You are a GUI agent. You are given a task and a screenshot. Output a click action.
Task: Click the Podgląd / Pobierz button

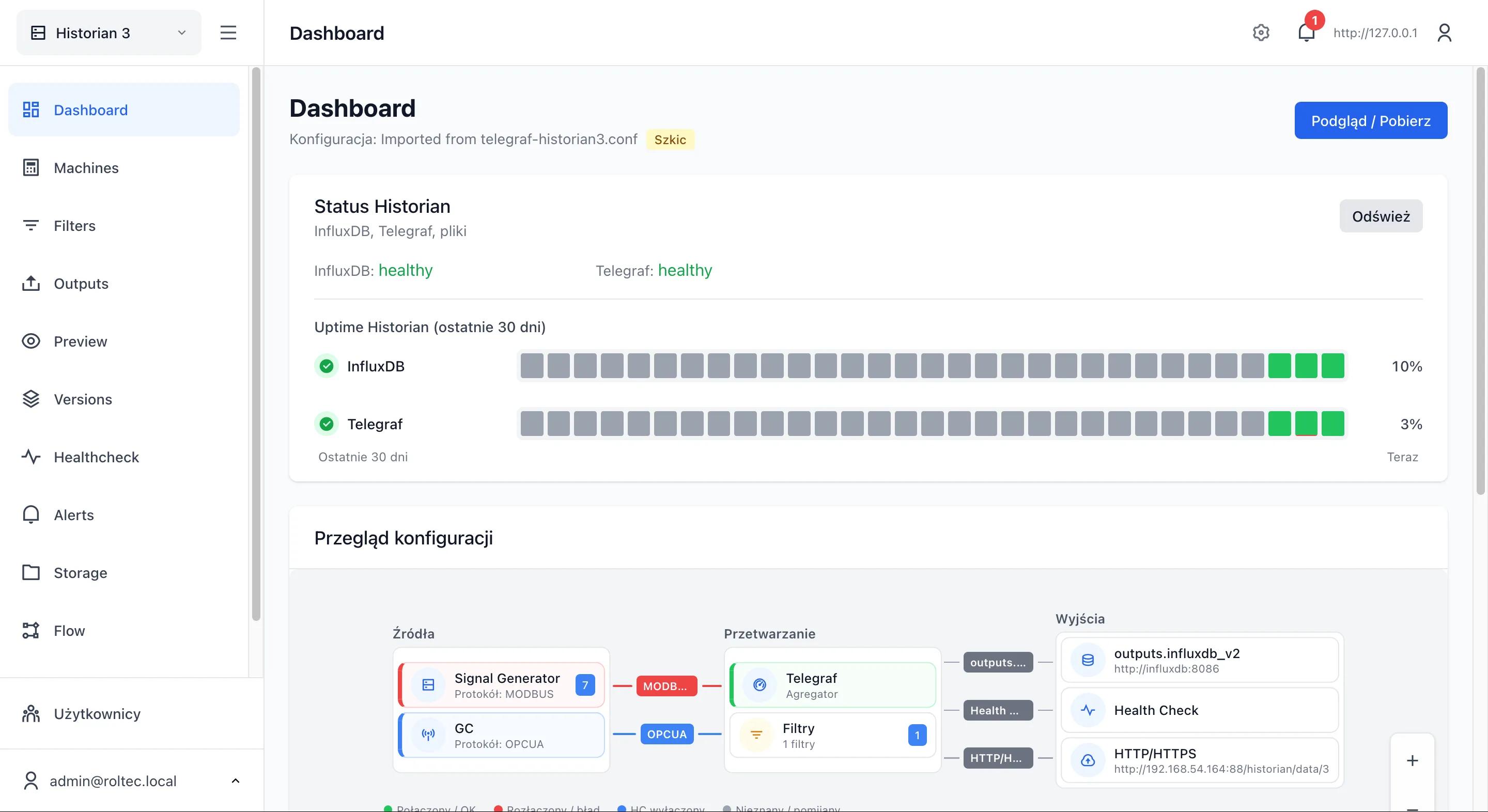pos(1371,120)
